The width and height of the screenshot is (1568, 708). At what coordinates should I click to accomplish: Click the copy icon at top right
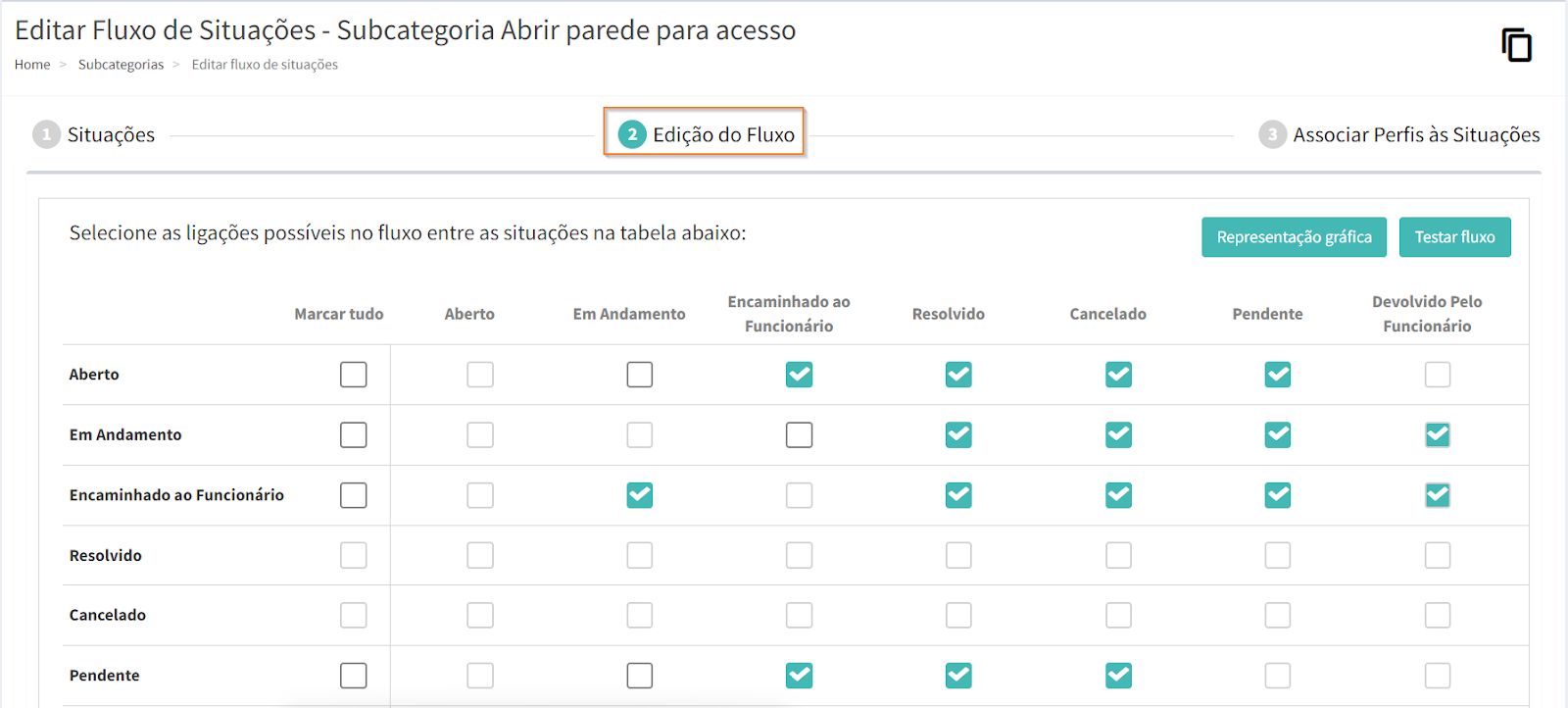click(x=1516, y=45)
